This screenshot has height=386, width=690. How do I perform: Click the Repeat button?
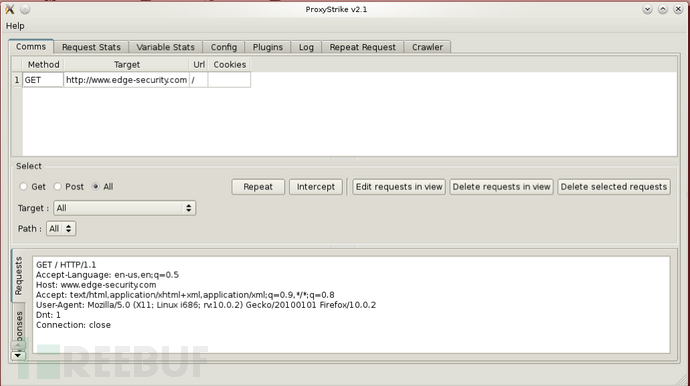[258, 187]
